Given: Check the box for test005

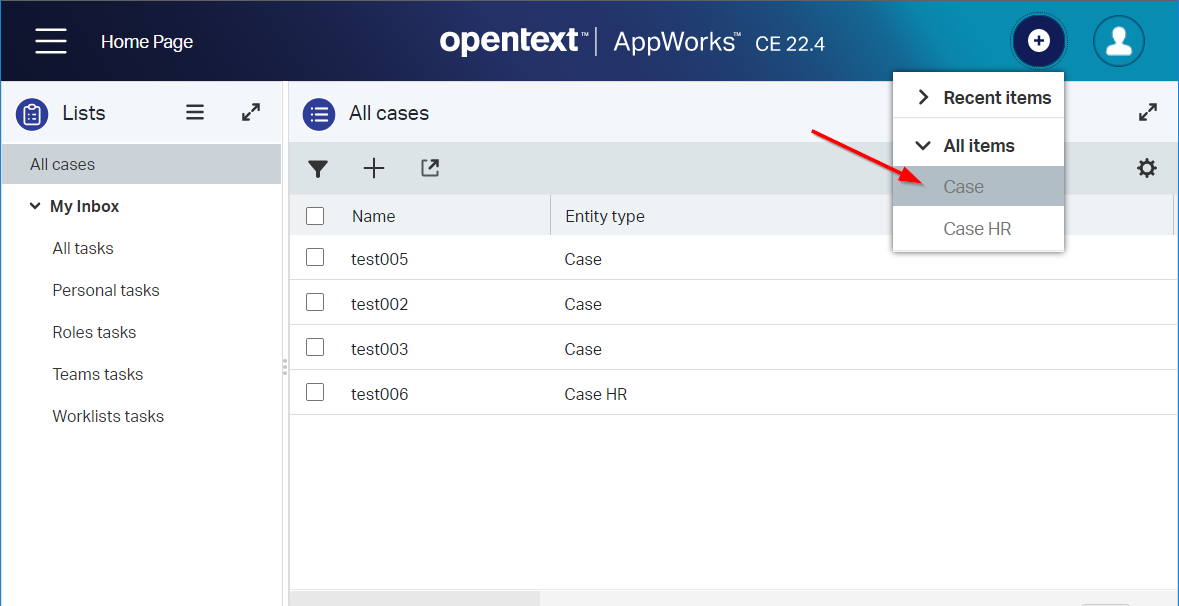Looking at the screenshot, I should coord(315,258).
